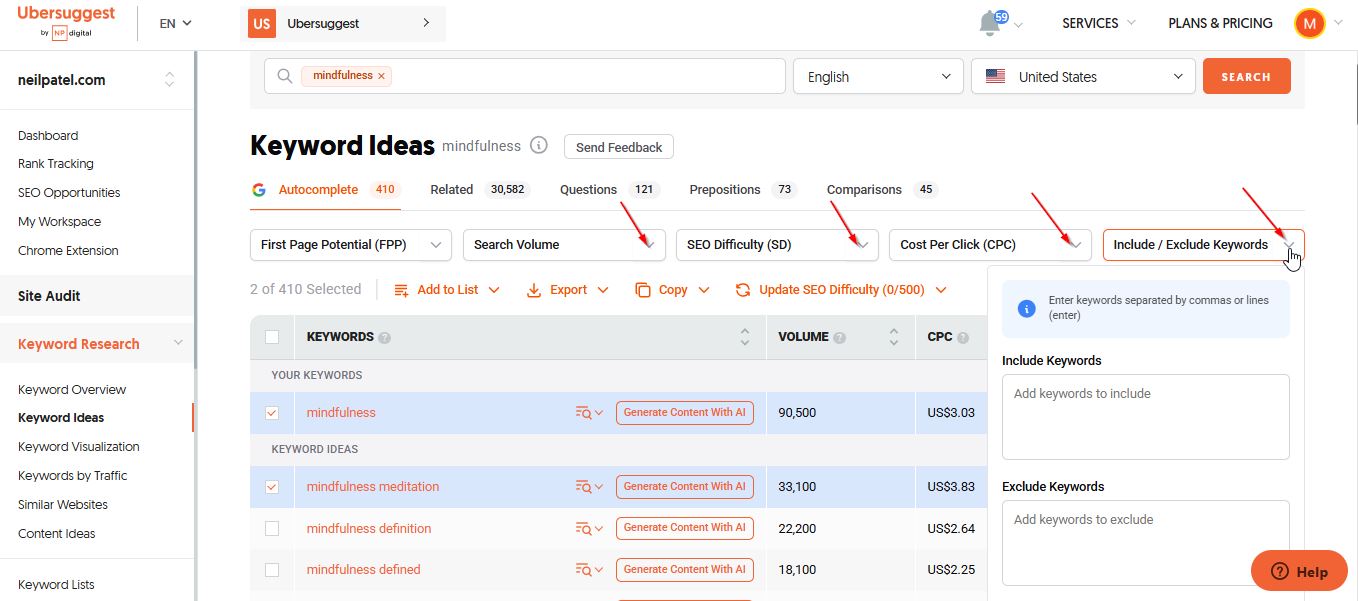Viewport: 1358px width, 601px height.
Task: Open search options icon for mindfulness meditation row
Action: click(x=588, y=487)
